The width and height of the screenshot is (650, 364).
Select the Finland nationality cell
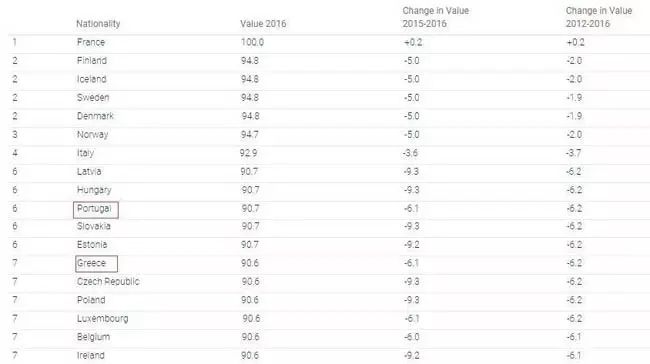point(92,61)
